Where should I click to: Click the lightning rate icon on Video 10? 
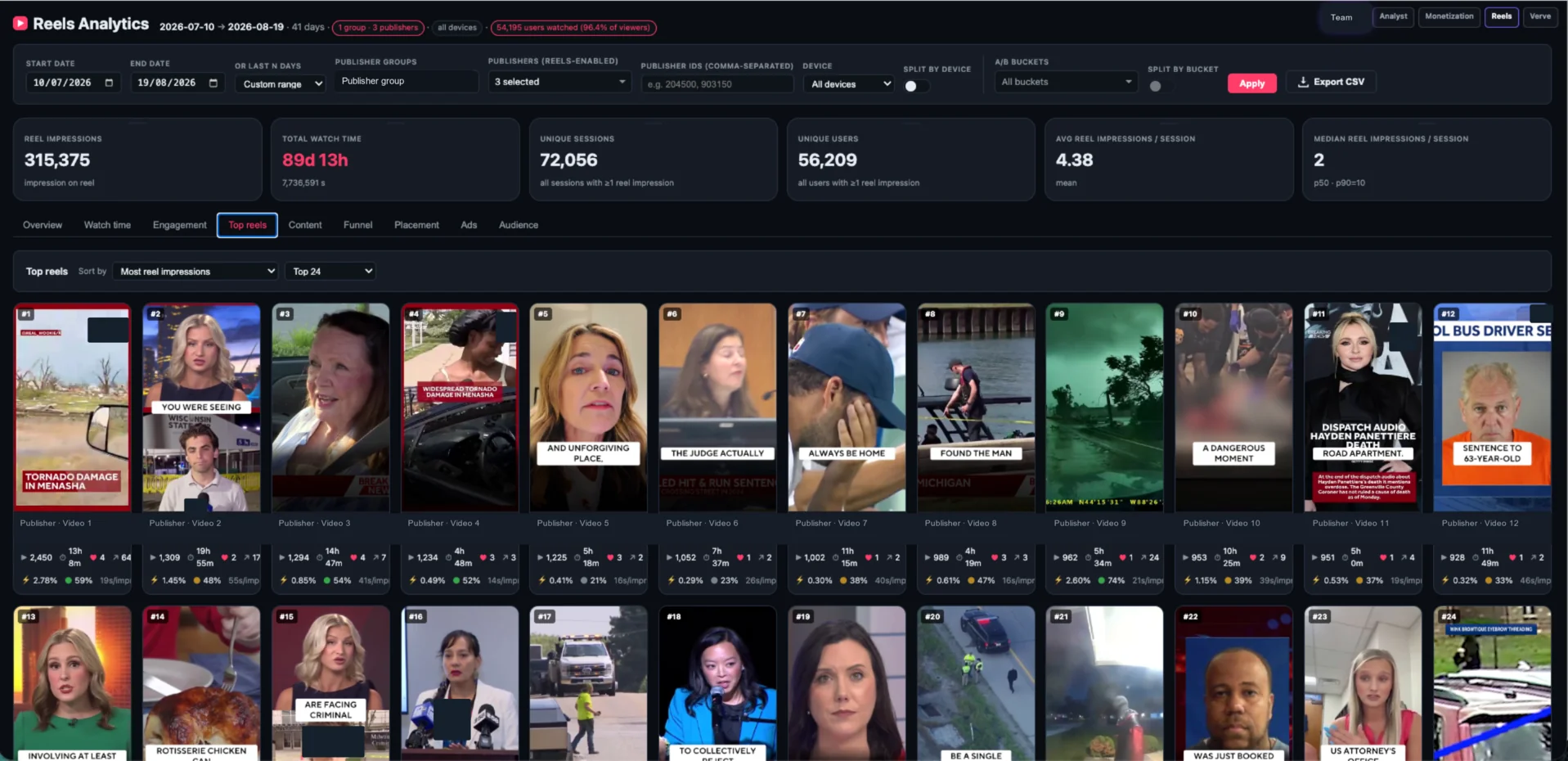[1188, 580]
